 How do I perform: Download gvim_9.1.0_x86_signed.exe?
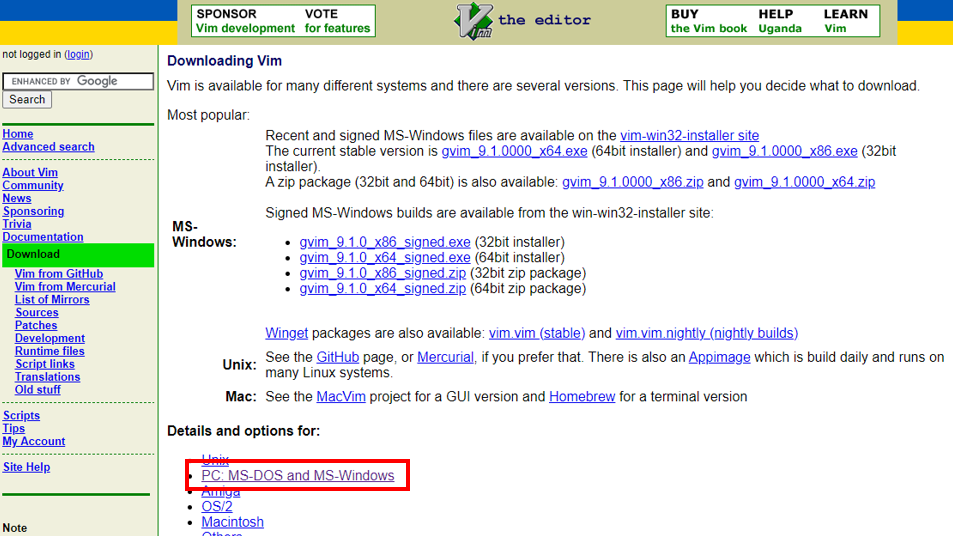385,242
